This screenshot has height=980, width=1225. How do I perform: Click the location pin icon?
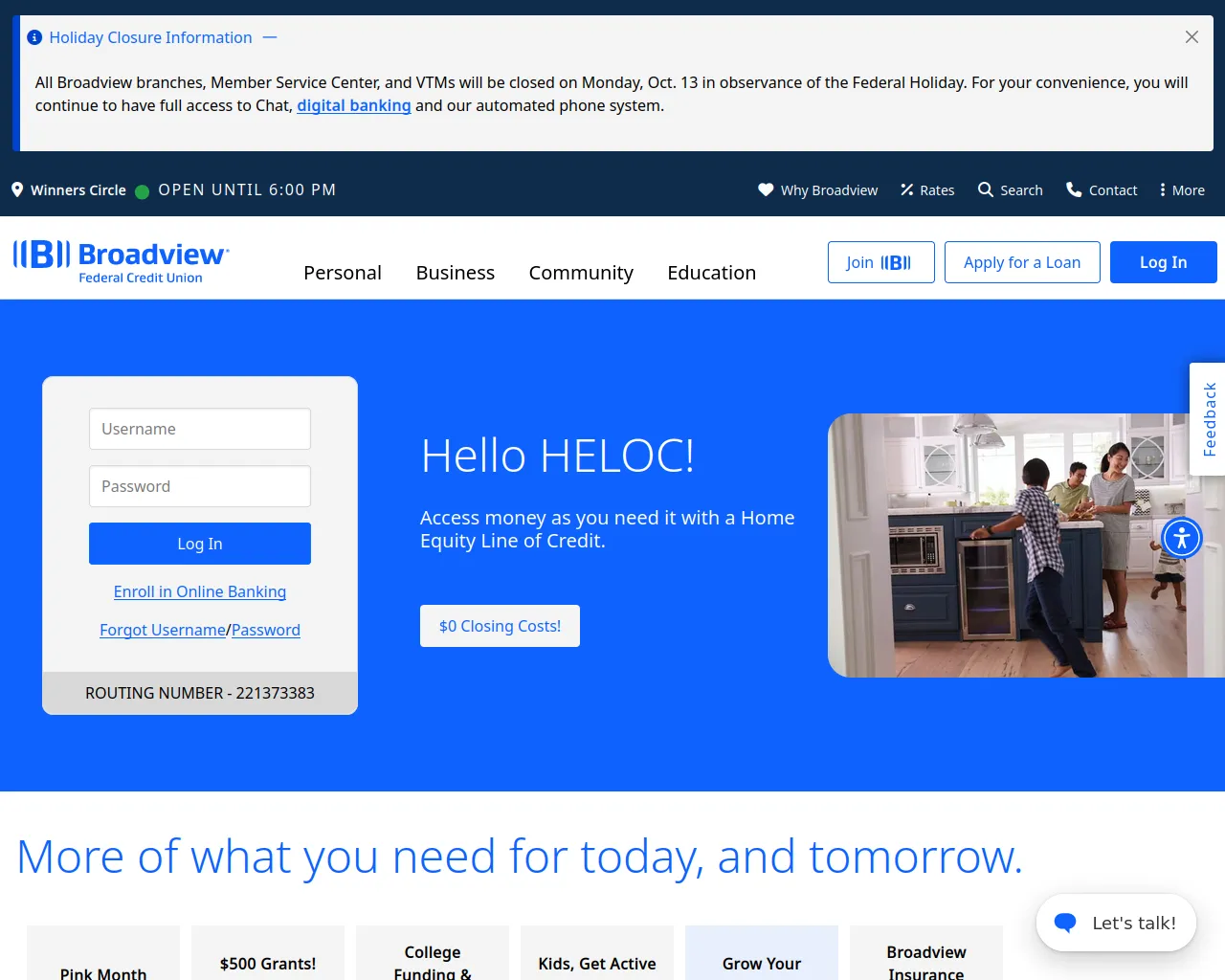point(17,189)
